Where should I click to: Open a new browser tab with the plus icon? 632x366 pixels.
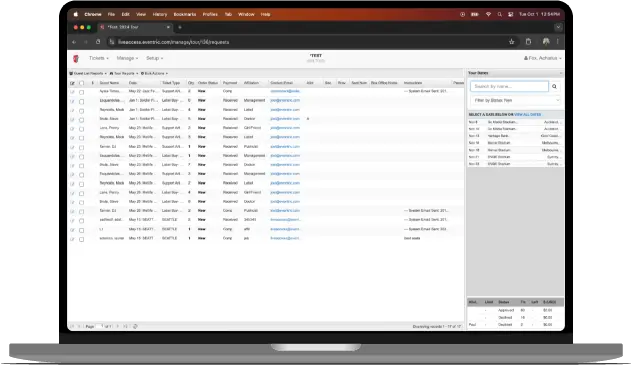click(180, 27)
